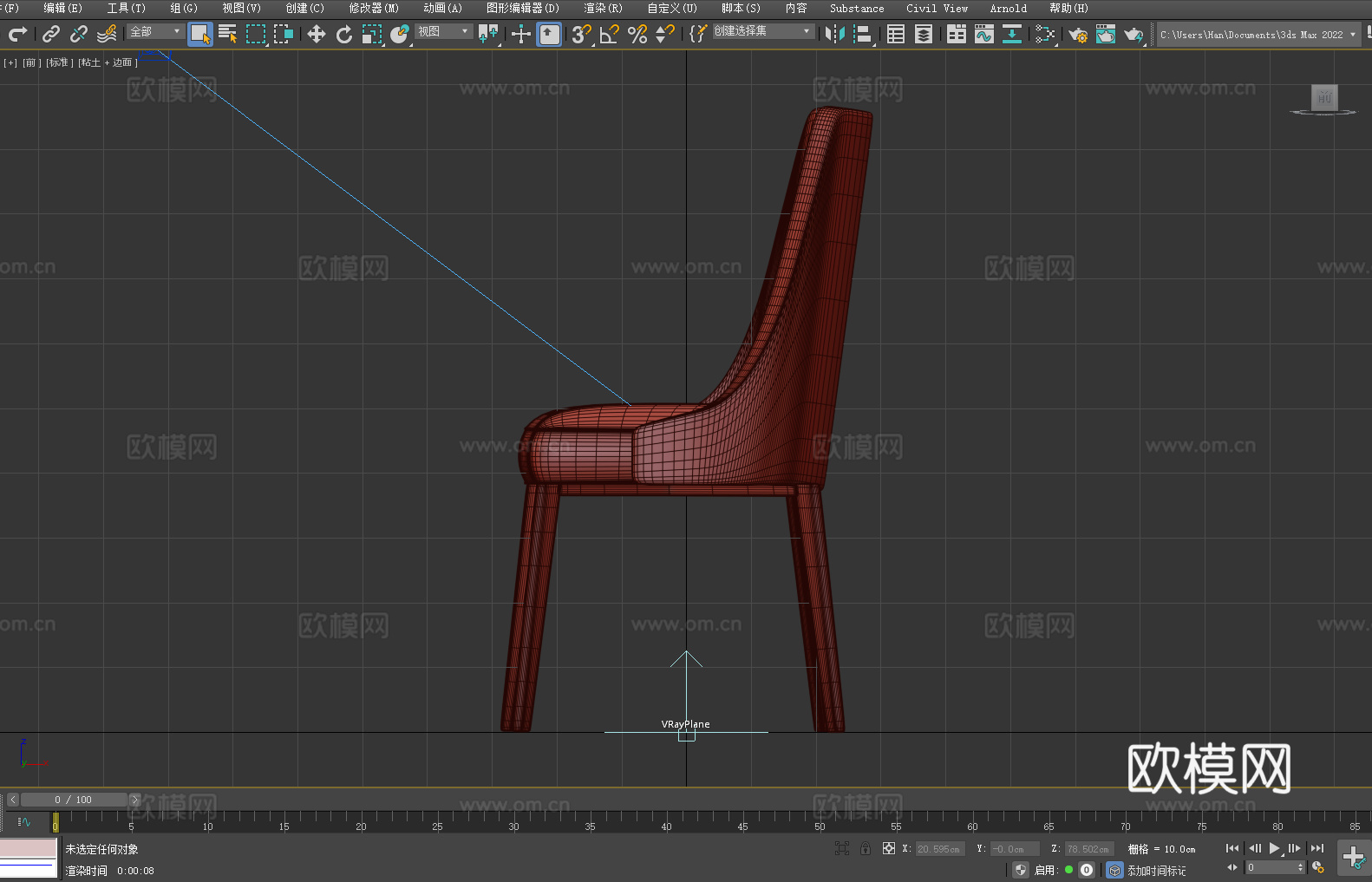Activate the Select Object tool

(200, 34)
